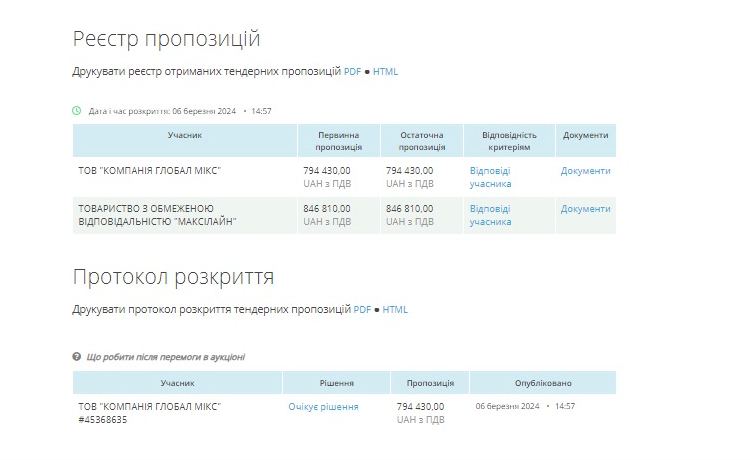Open documents of КОМПАНІЯ ГЛОБАЛ МІКС

click(585, 171)
